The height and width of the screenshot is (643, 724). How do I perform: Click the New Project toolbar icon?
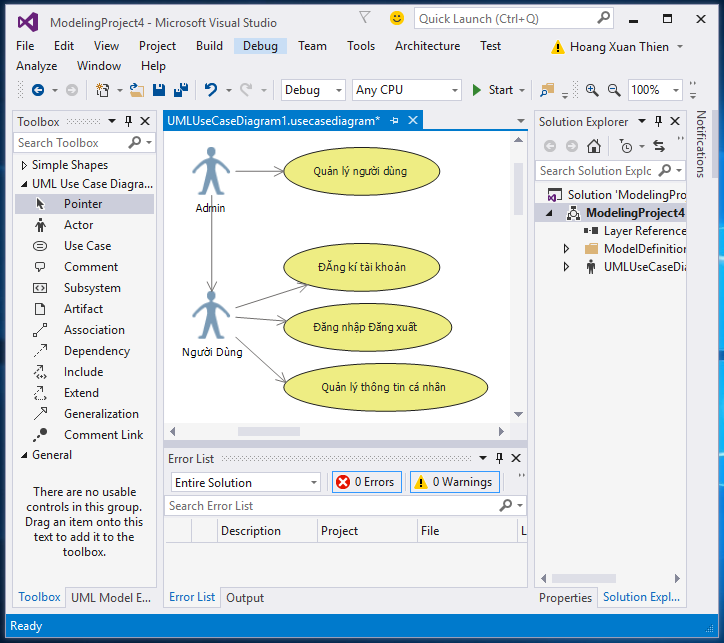[x=103, y=90]
